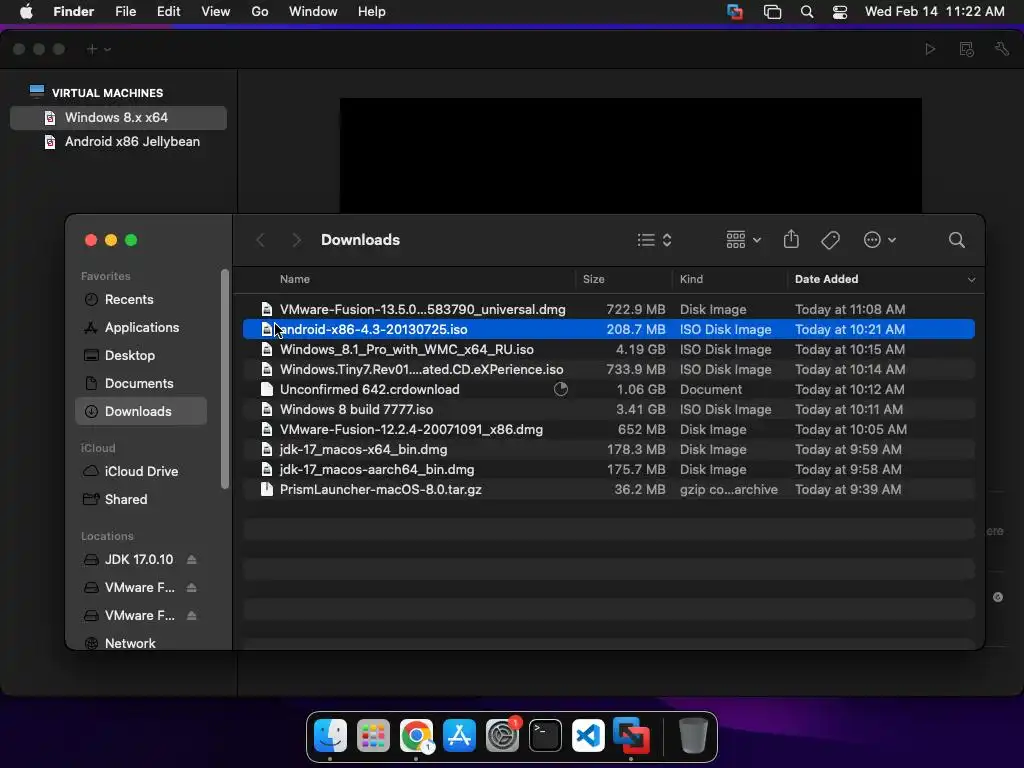The width and height of the screenshot is (1024, 768).
Task: Click VMware Fusion menu bar status icon
Action: coord(735,12)
